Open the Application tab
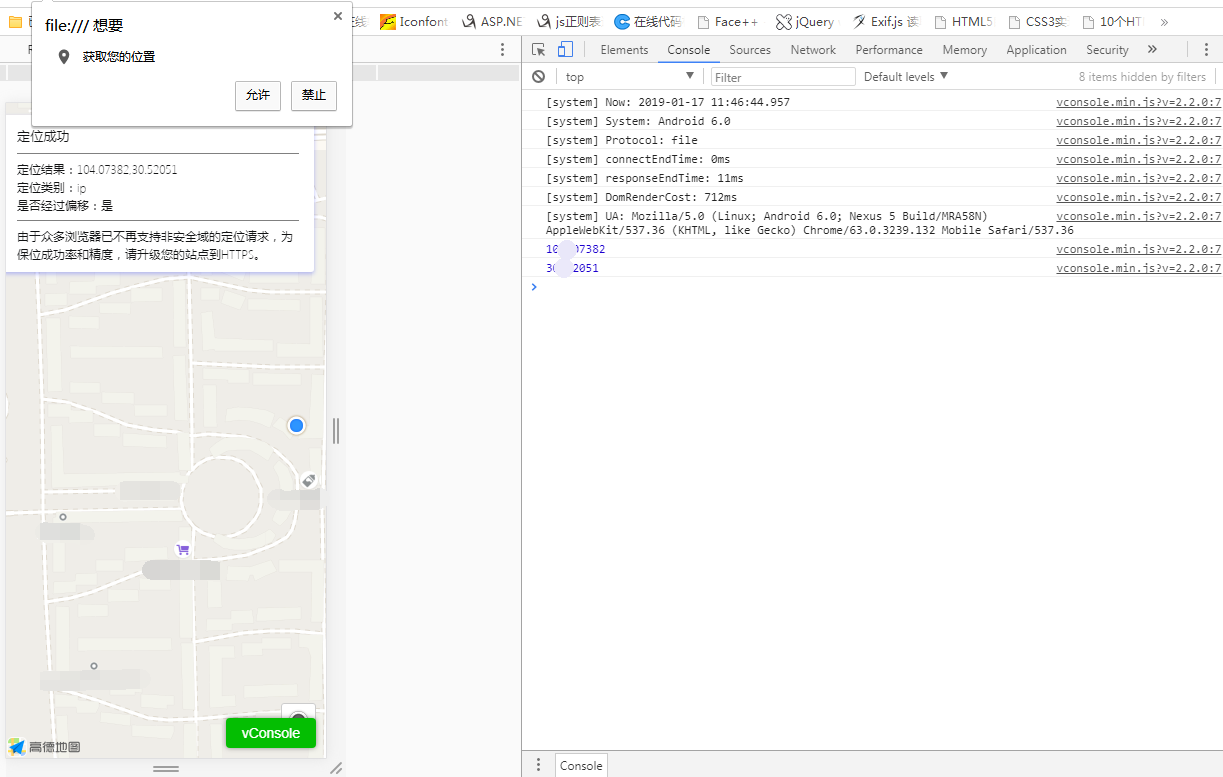Screen dimensions: 1223x777 tap(1036, 50)
